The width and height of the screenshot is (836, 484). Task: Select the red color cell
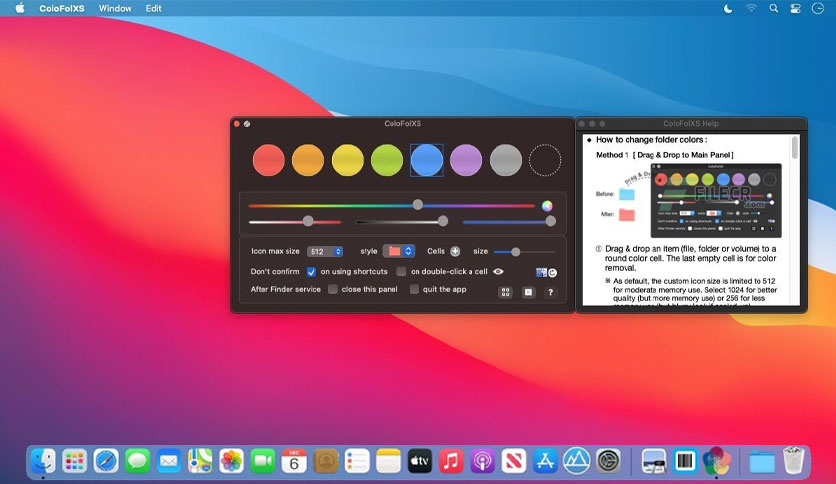(x=269, y=160)
